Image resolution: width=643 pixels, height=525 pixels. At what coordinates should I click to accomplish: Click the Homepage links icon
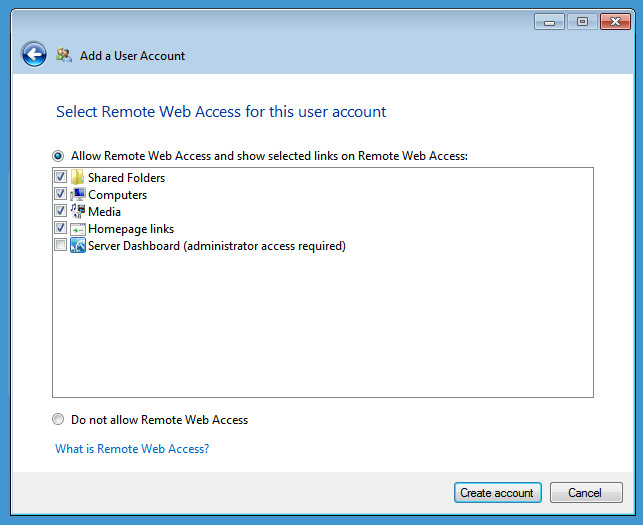click(78, 229)
